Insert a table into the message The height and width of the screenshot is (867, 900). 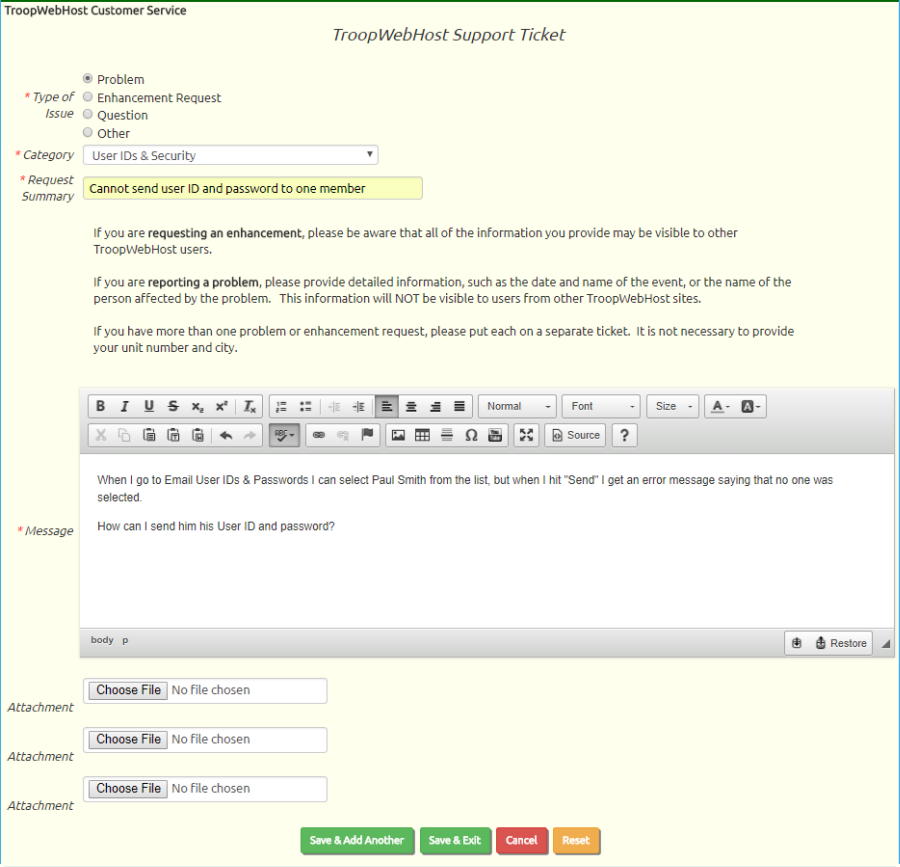422,435
